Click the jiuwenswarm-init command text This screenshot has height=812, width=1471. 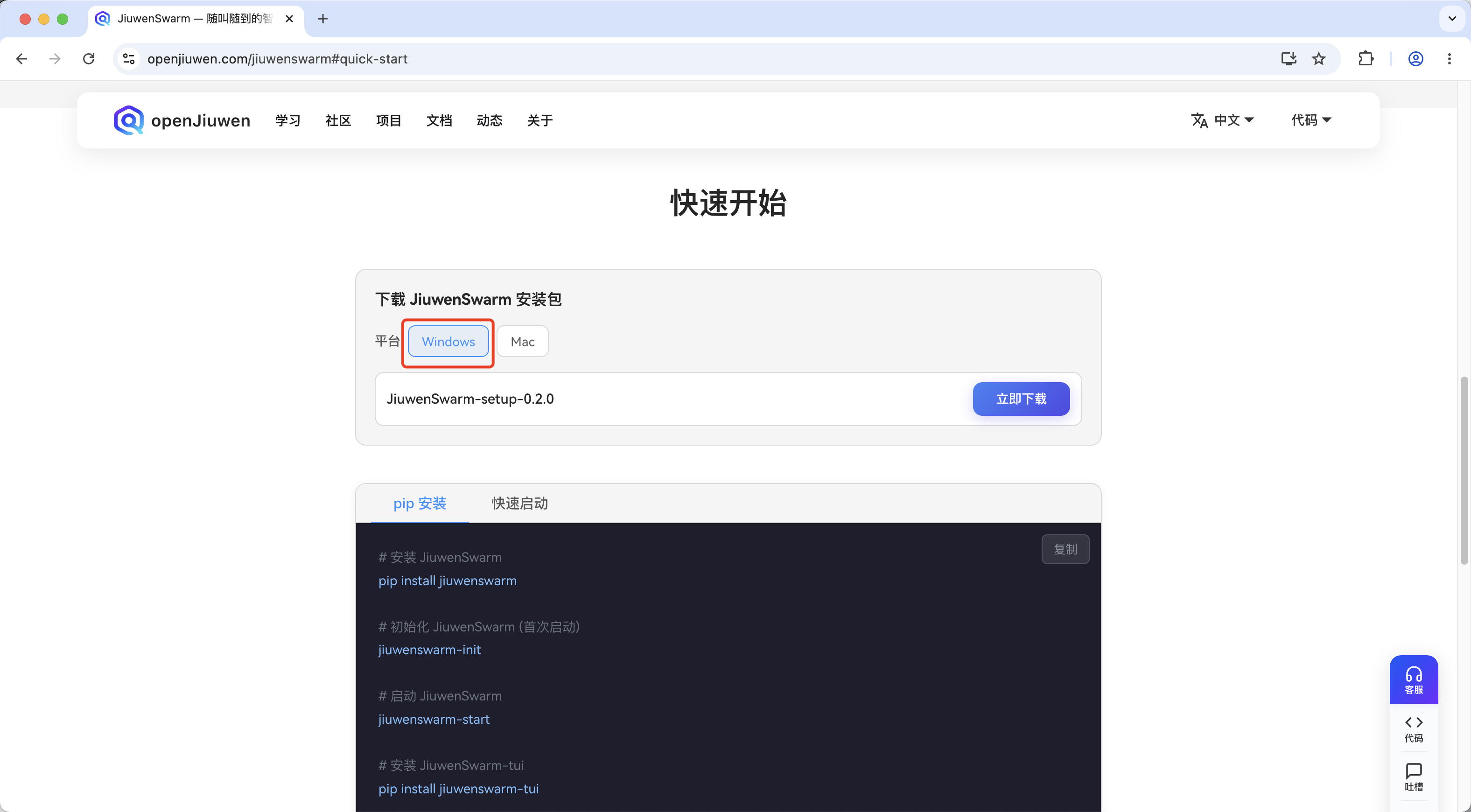[429, 650]
